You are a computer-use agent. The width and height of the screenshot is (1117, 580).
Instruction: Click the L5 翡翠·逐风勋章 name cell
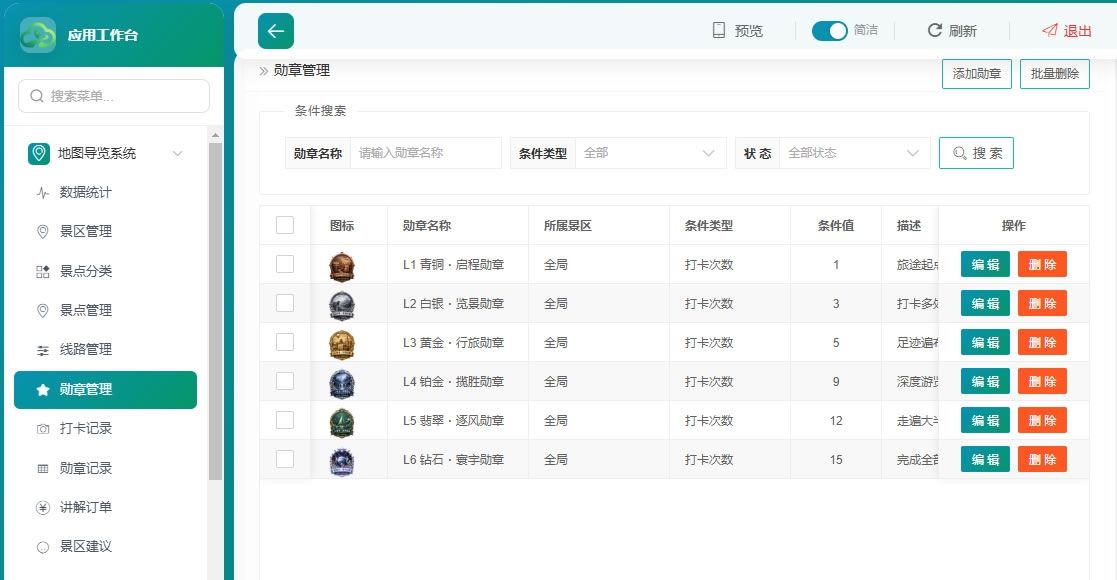[457, 420]
